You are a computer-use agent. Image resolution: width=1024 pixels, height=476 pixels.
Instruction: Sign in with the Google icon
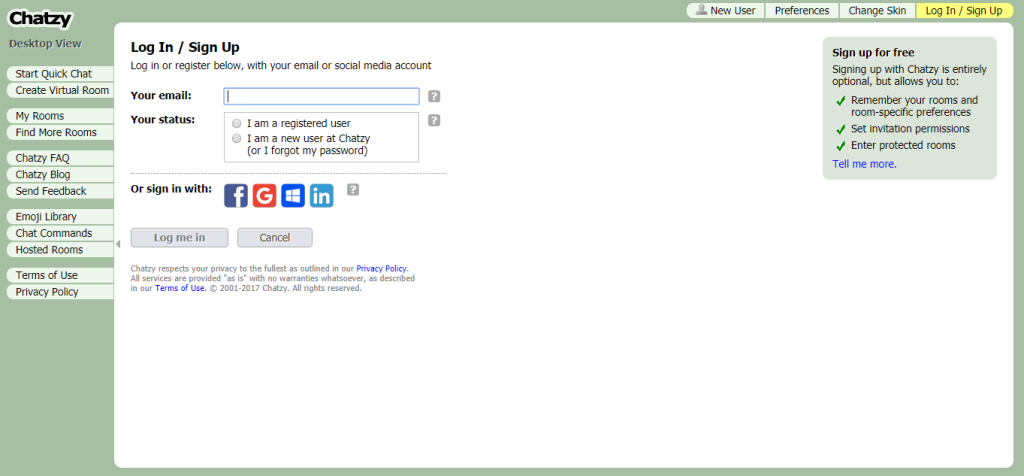pos(264,196)
